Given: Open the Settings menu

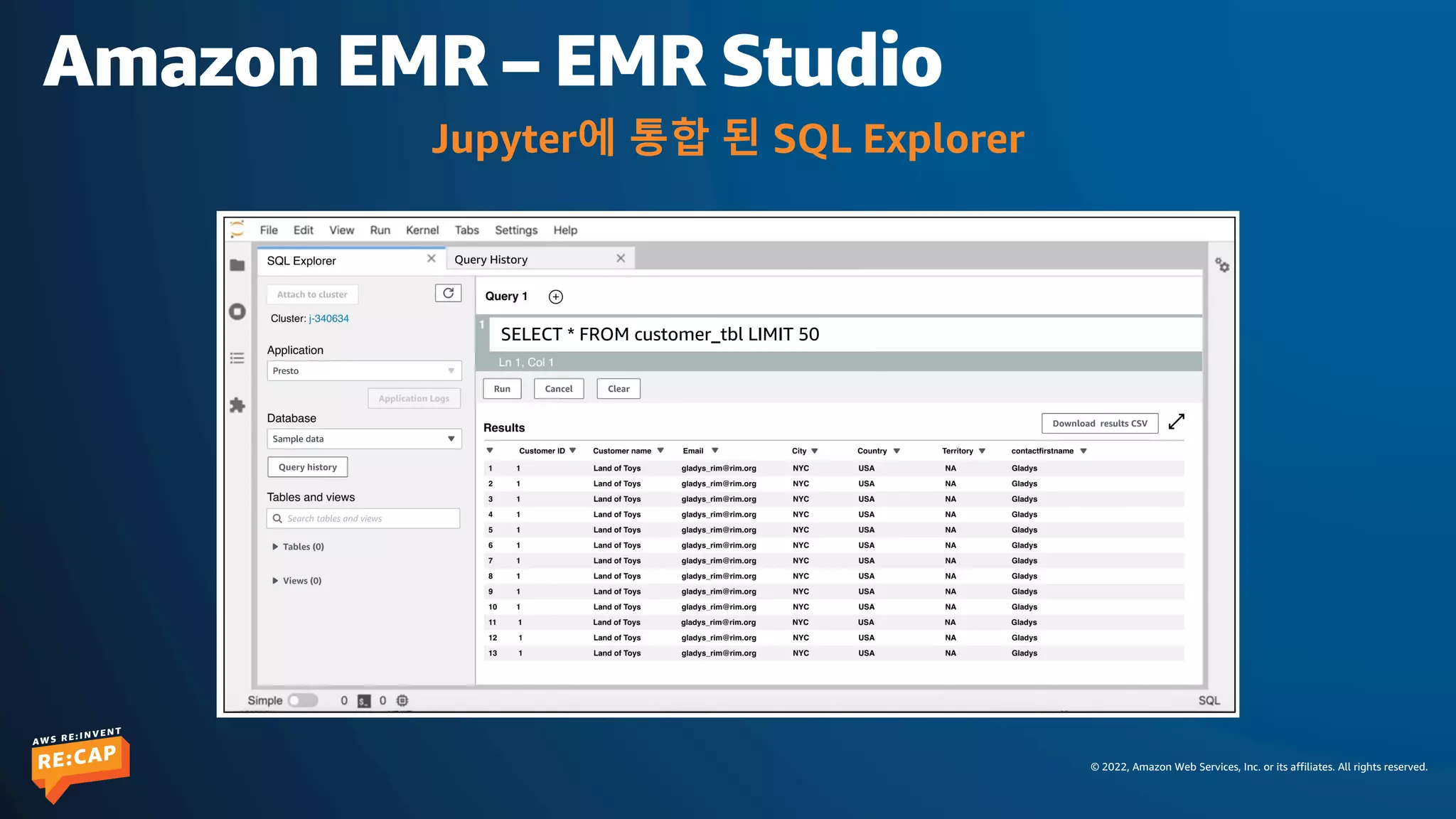Looking at the screenshot, I should point(516,230).
